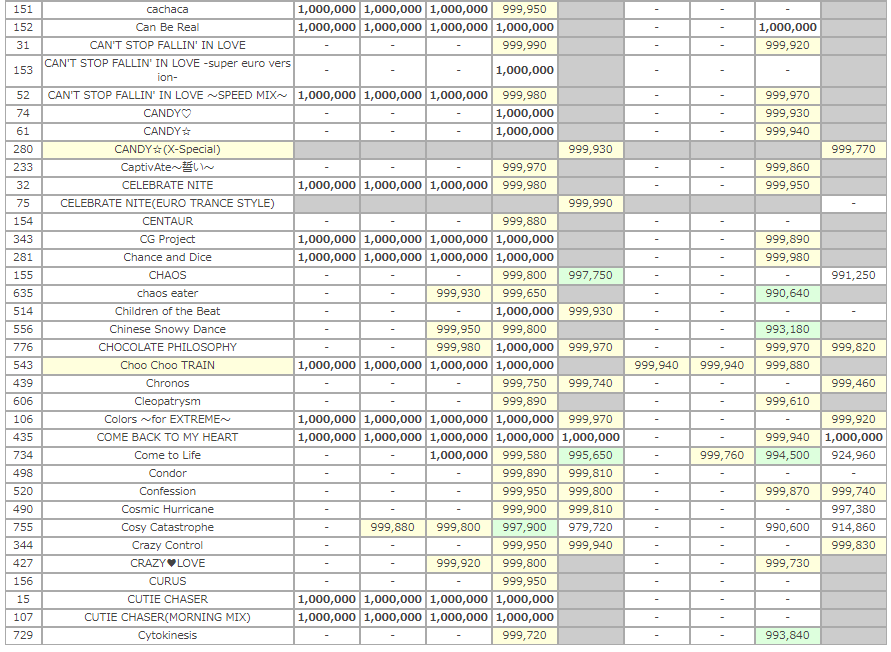This screenshot has height=652, width=891.
Task: Click the COME BACK TO MY HEART title
Action: click(x=168, y=437)
